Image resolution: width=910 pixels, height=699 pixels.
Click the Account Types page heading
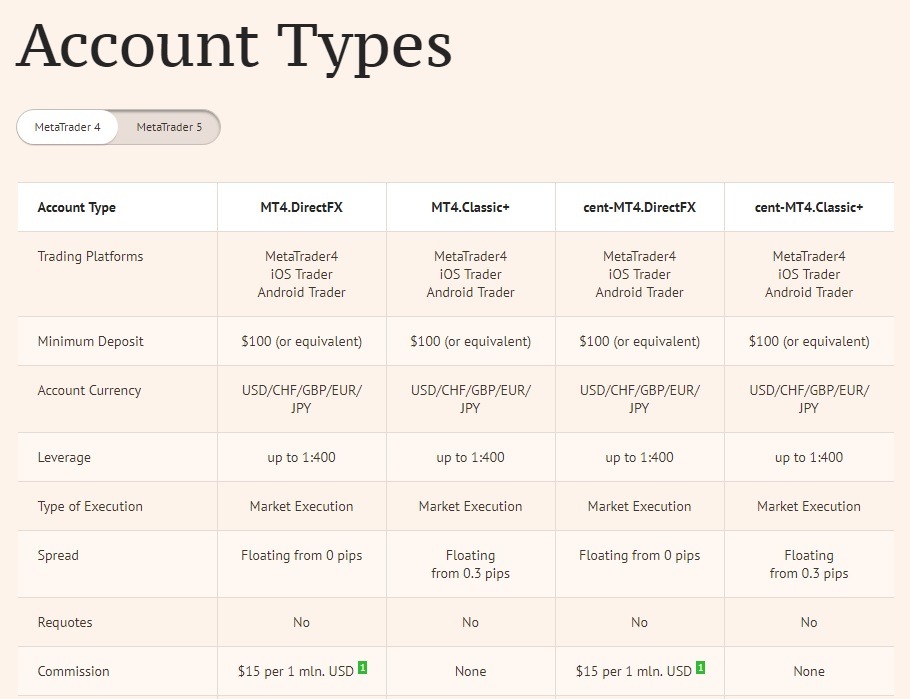234,46
